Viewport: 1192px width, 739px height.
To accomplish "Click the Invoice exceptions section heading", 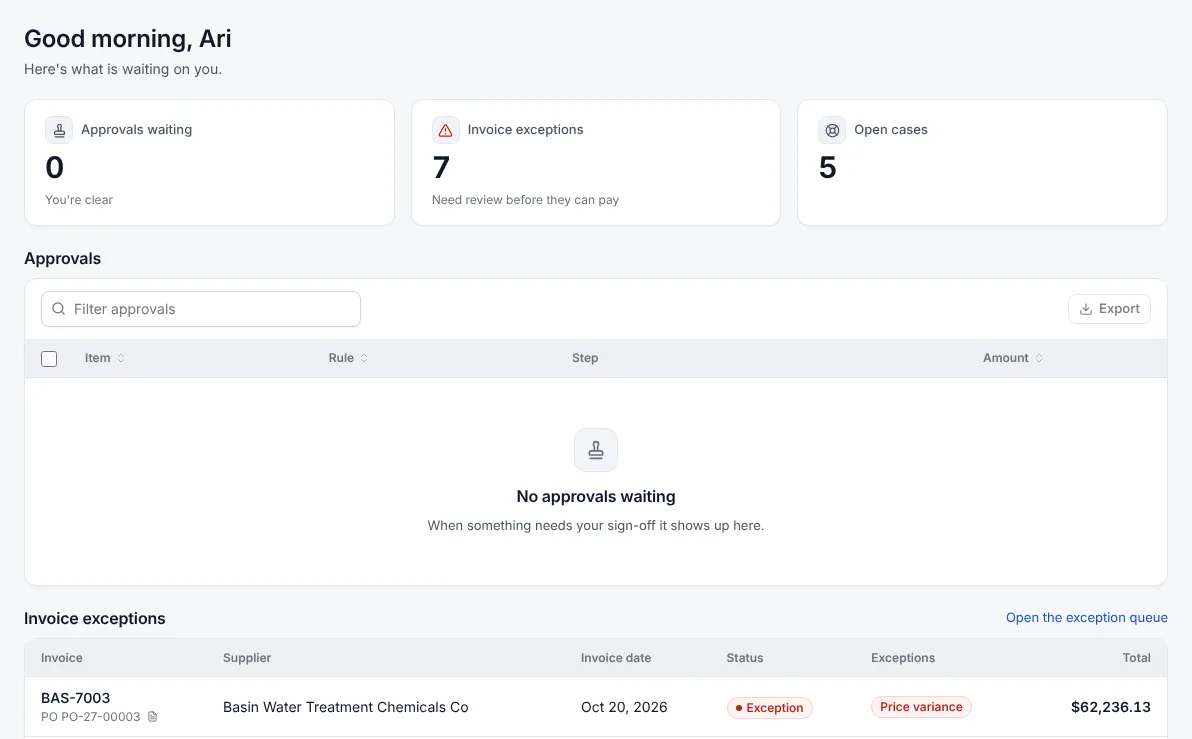I will [94, 619].
